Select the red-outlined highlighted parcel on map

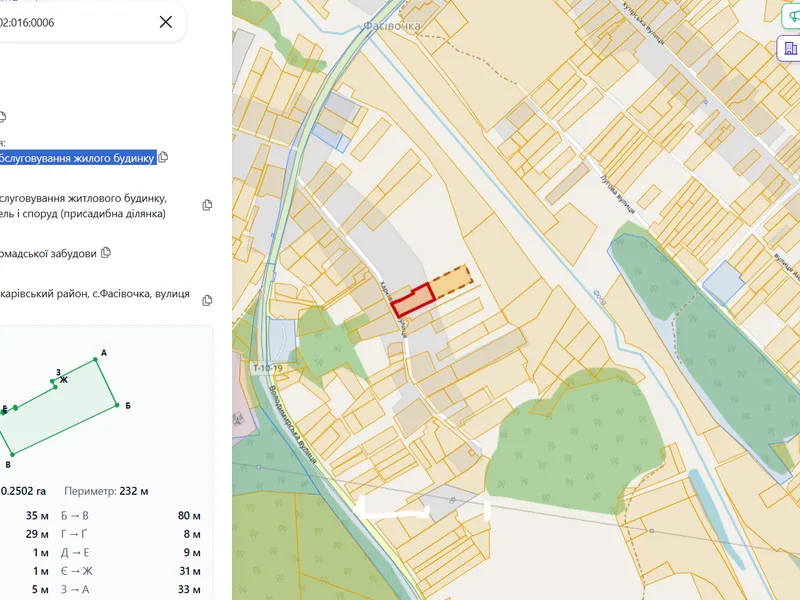coord(413,301)
